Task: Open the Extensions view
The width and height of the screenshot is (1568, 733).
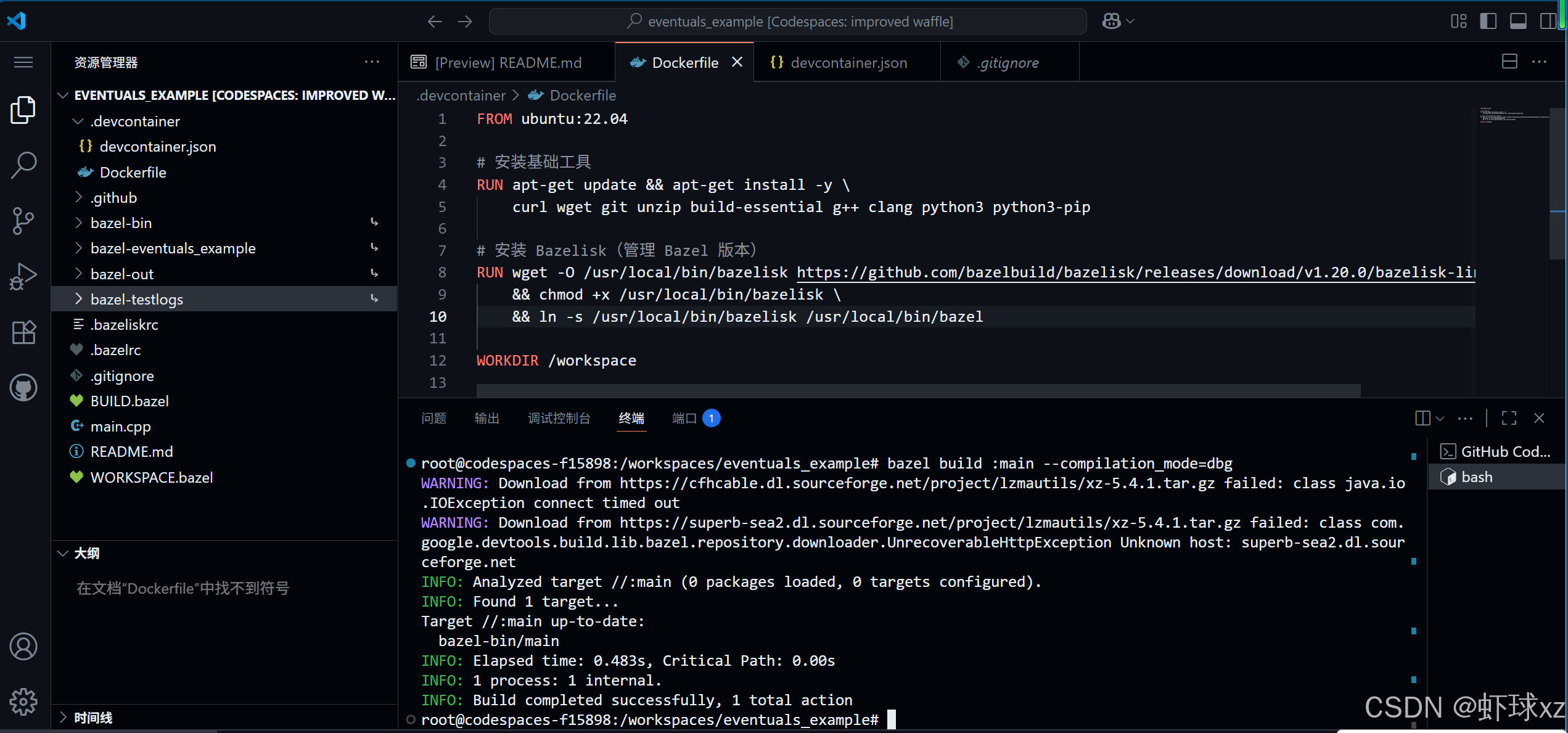Action: [23, 332]
